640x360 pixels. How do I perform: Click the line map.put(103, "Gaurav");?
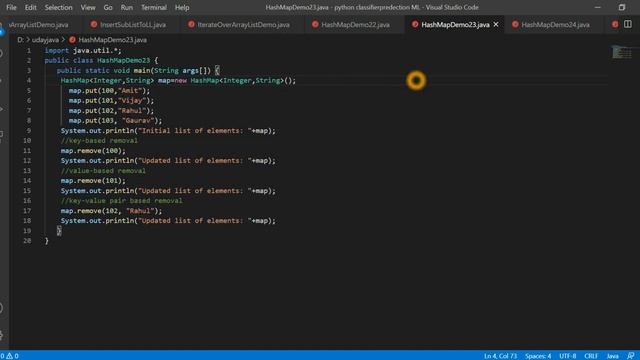point(115,120)
